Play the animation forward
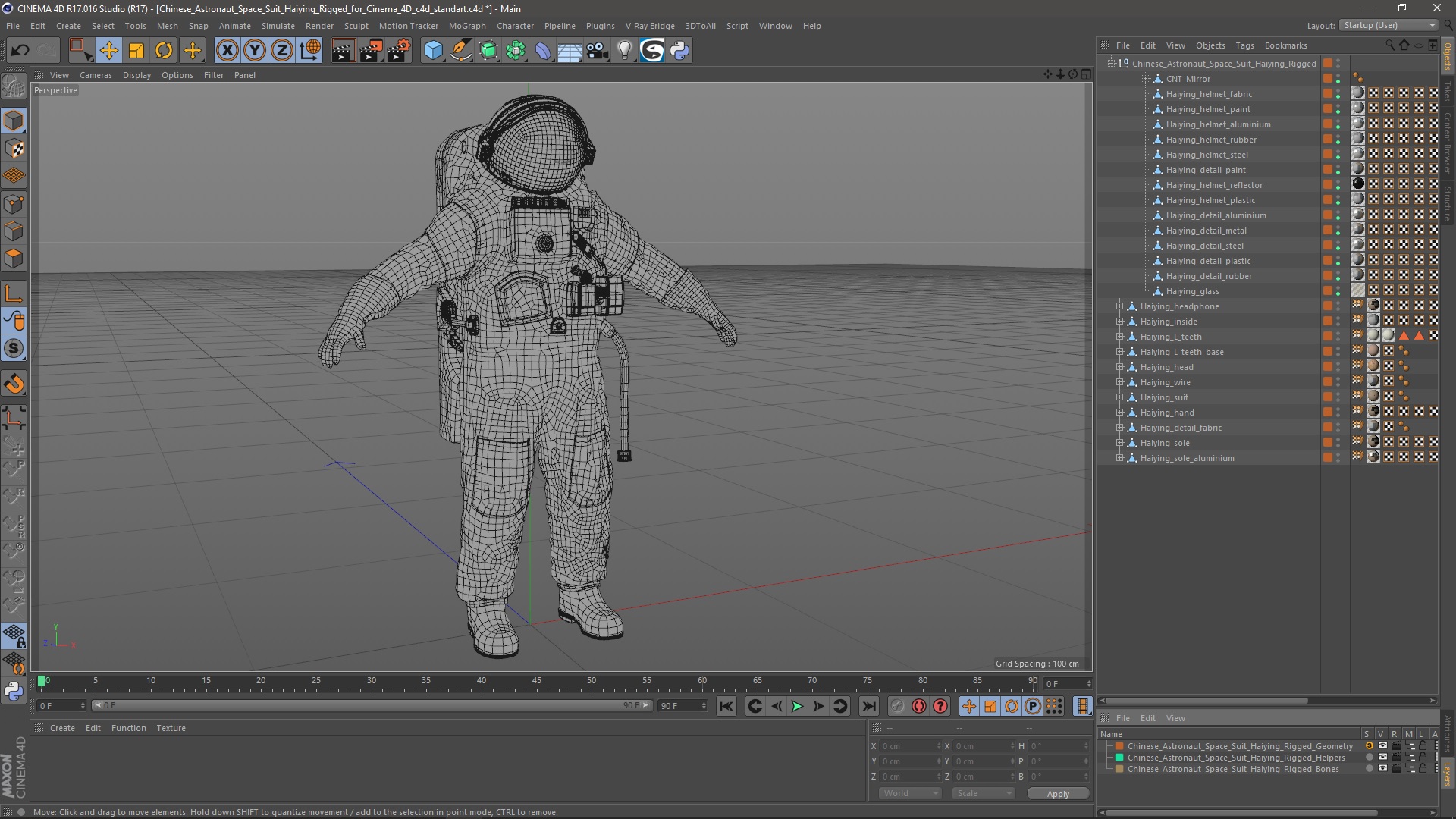Screen dimensions: 1456x819 coord(797,706)
